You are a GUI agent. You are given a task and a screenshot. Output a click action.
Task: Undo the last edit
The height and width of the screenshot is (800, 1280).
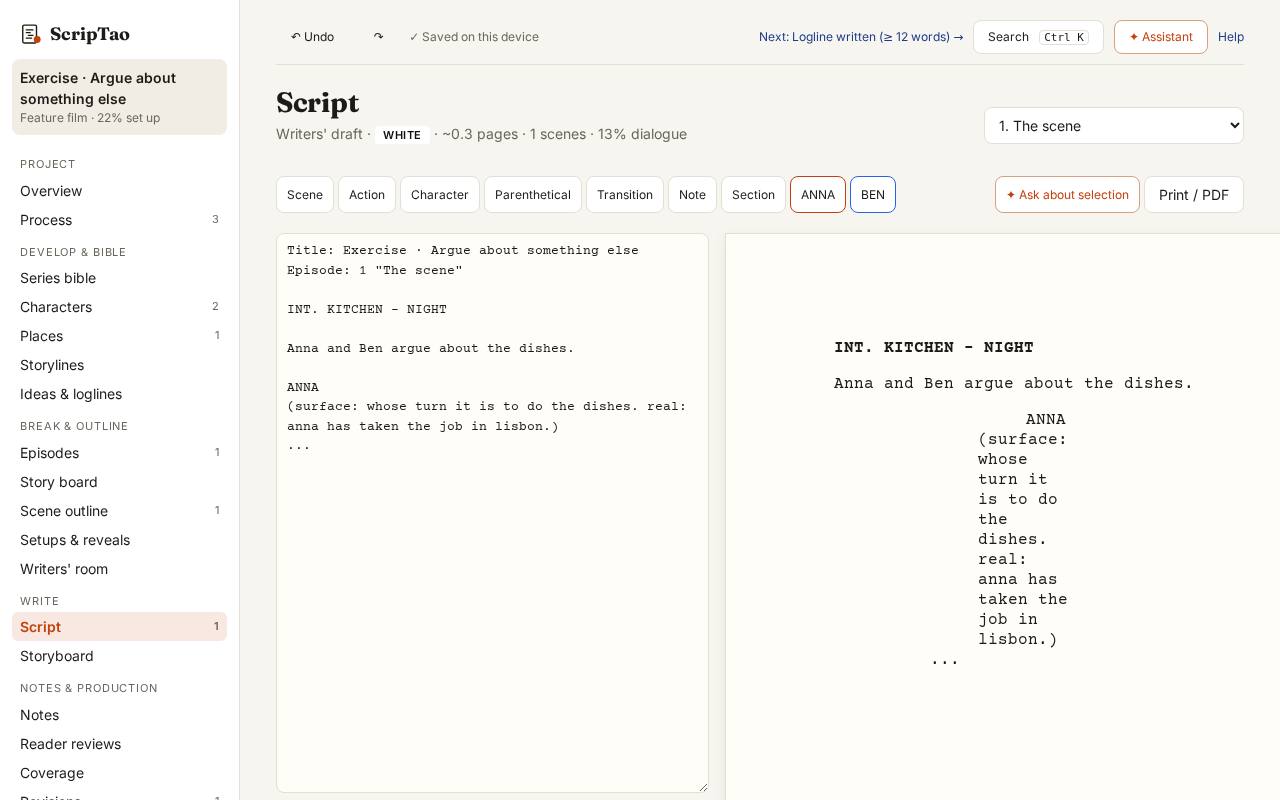pyautogui.click(x=312, y=37)
